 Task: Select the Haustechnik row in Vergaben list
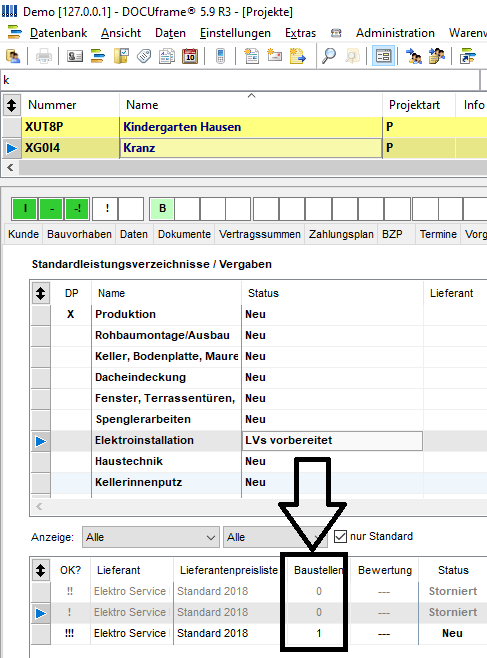click(259, 461)
